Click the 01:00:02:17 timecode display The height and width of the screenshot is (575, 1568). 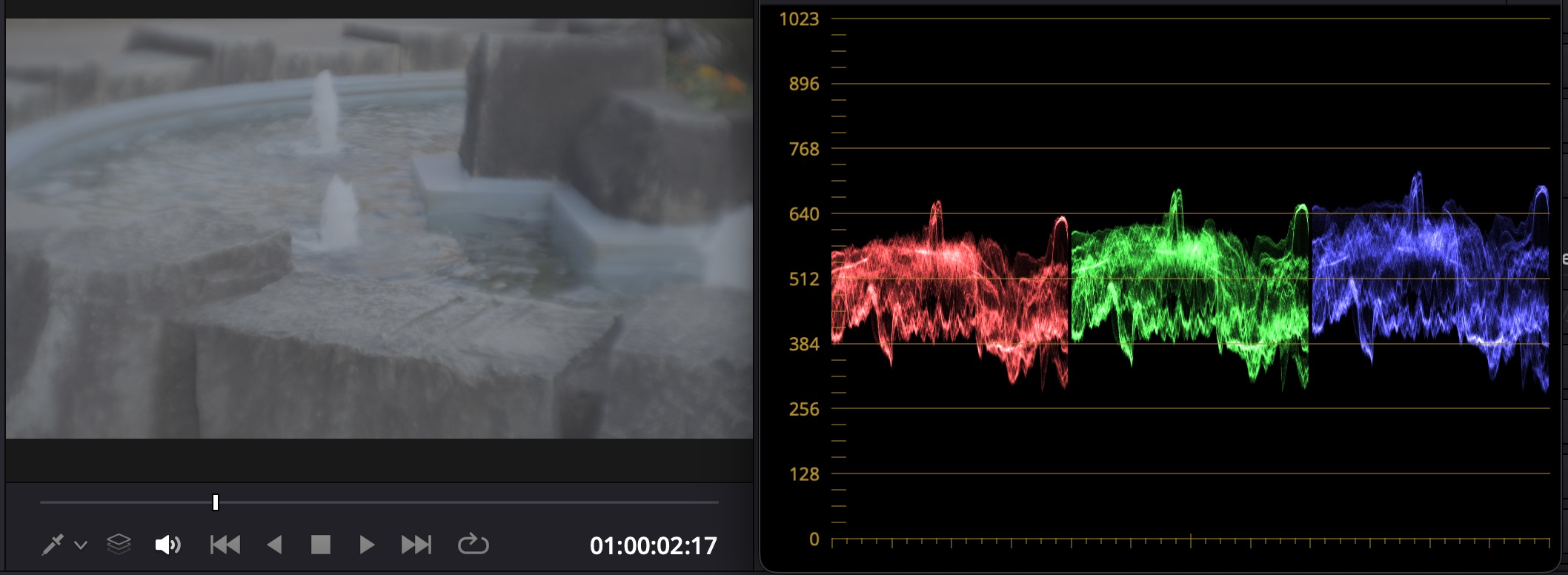[x=653, y=546]
